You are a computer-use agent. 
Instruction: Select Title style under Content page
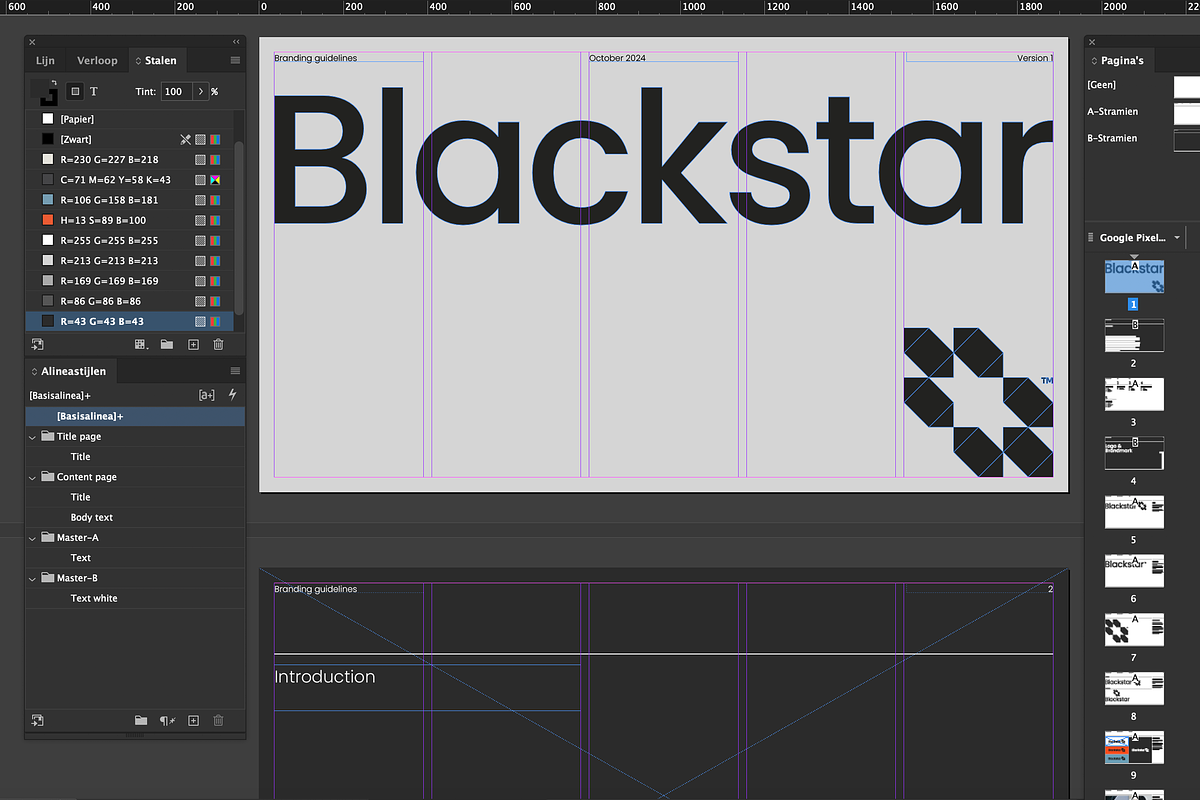point(135,497)
